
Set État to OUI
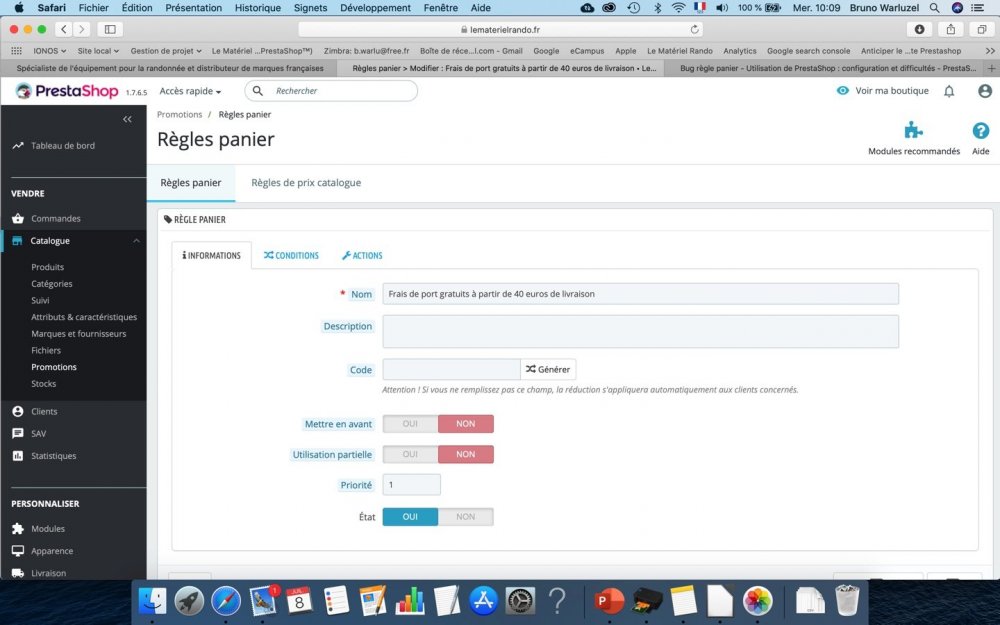[x=410, y=517]
